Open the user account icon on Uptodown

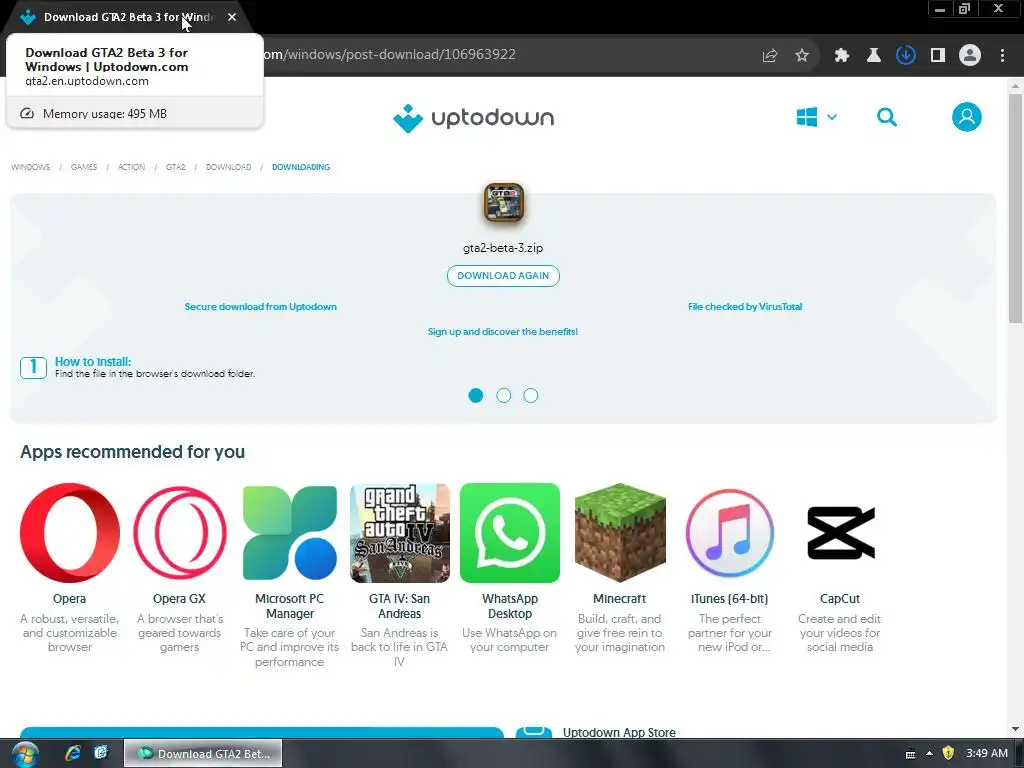coord(967,118)
